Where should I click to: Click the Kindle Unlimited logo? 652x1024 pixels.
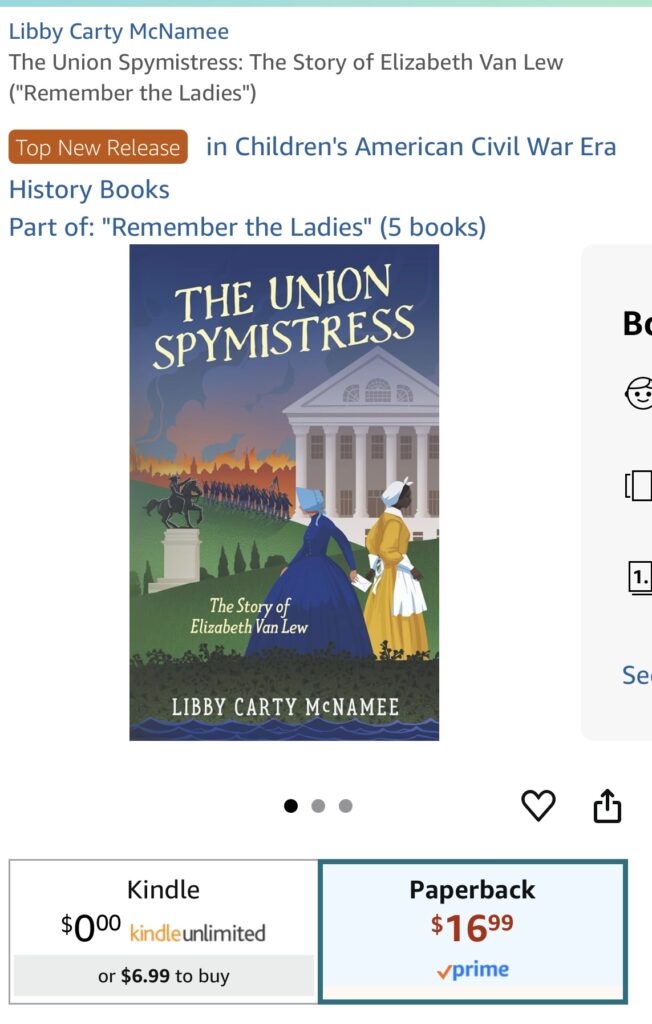[x=198, y=933]
